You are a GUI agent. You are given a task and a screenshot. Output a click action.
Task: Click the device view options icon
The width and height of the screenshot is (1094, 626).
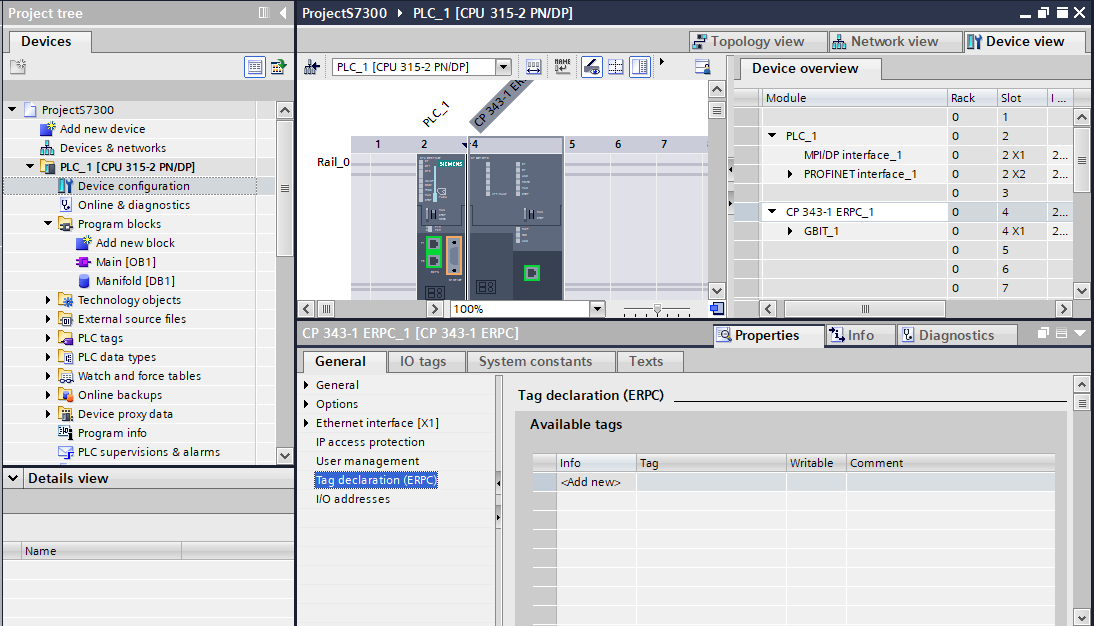coord(703,67)
